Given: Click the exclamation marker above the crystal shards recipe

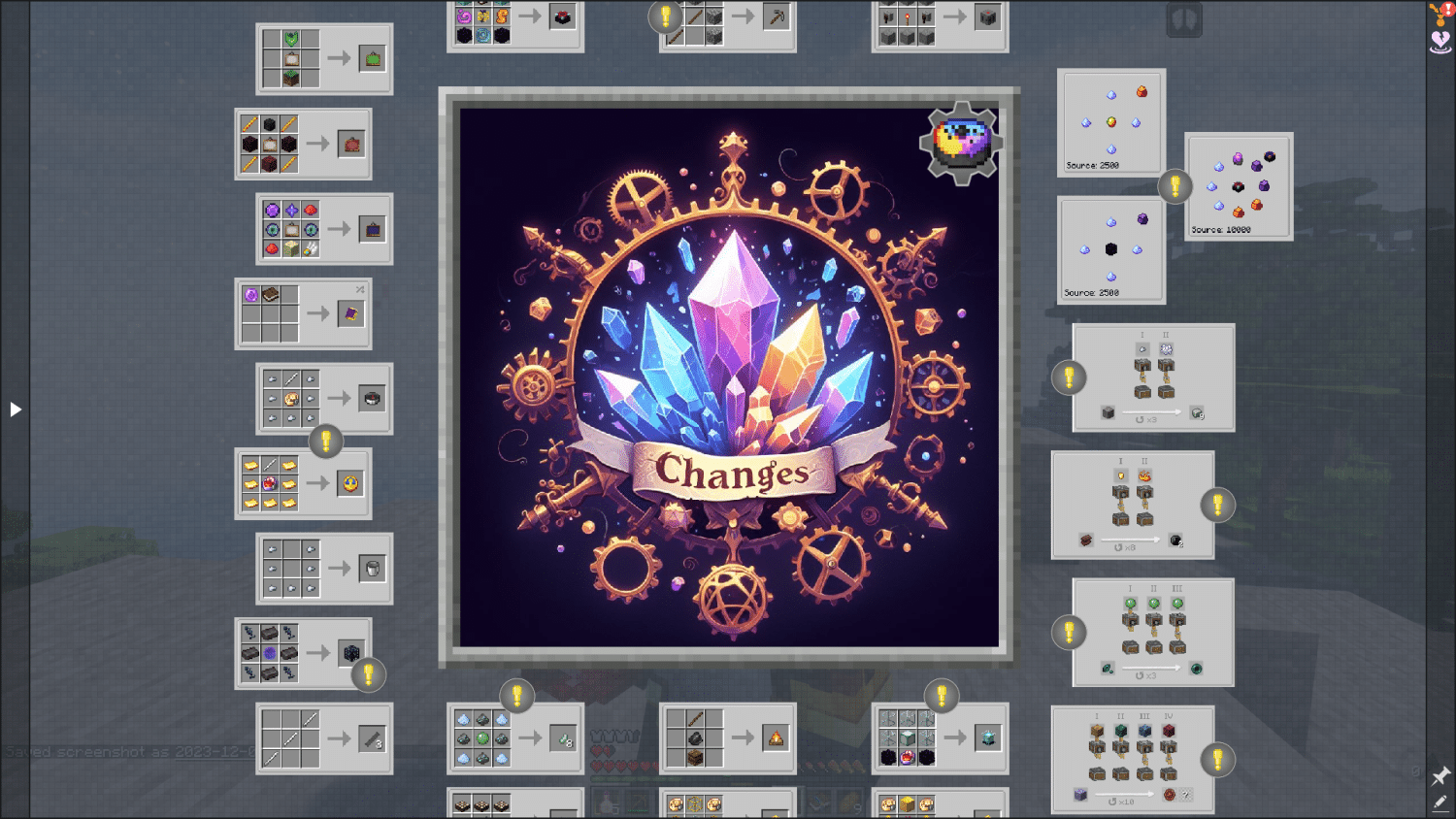Looking at the screenshot, I should pyautogui.click(x=516, y=695).
